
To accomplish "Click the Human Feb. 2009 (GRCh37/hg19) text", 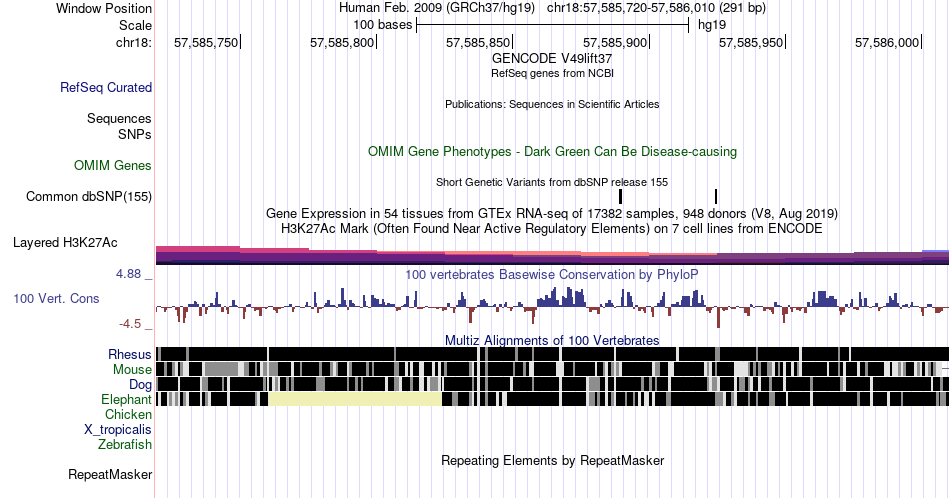I will point(437,8).
